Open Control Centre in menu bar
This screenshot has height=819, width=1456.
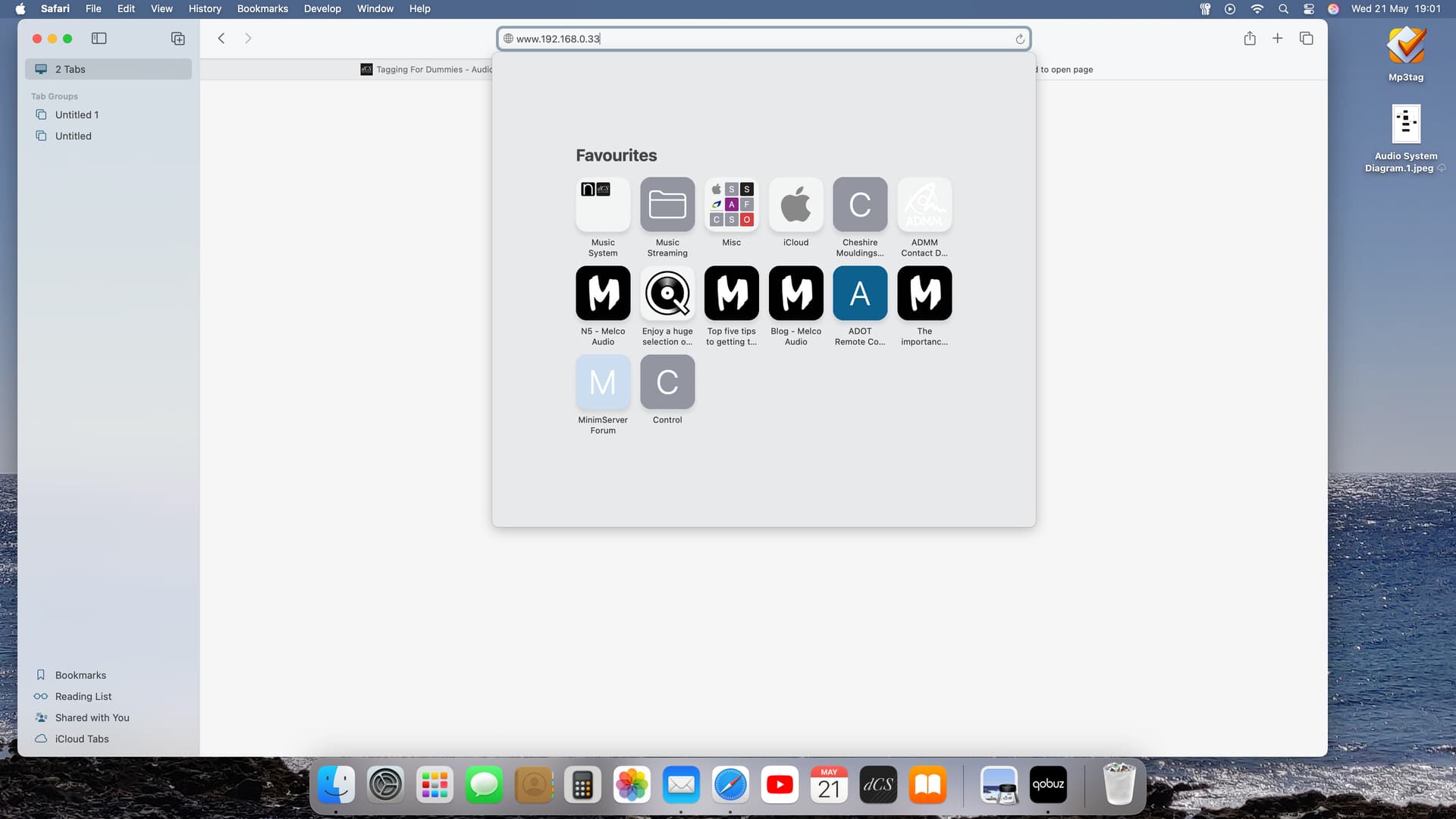coord(1309,8)
